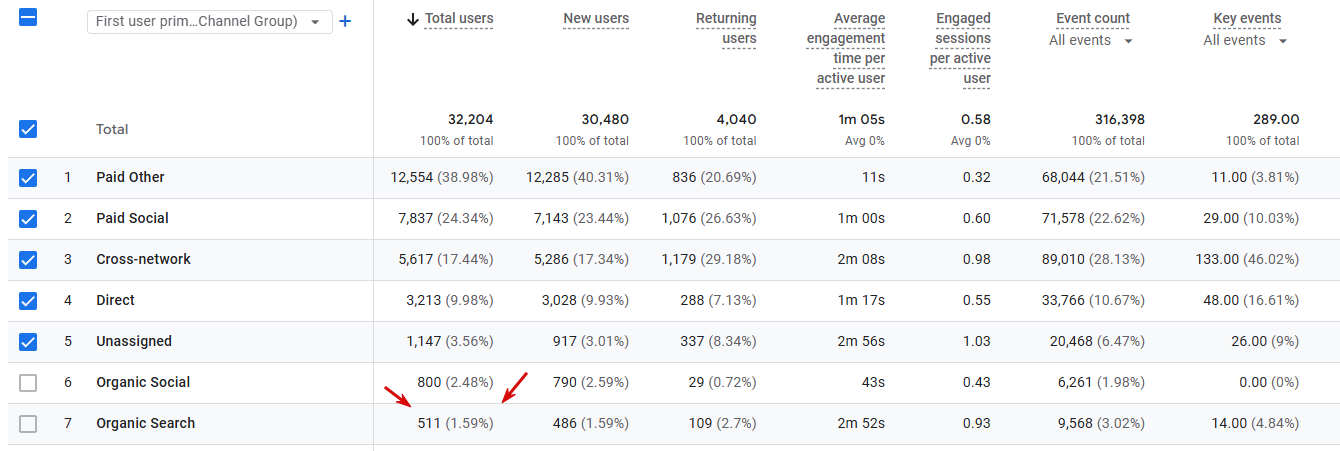The image size is (1340, 451).
Task: Click the Organic Search channel name
Action: pyautogui.click(x=146, y=424)
